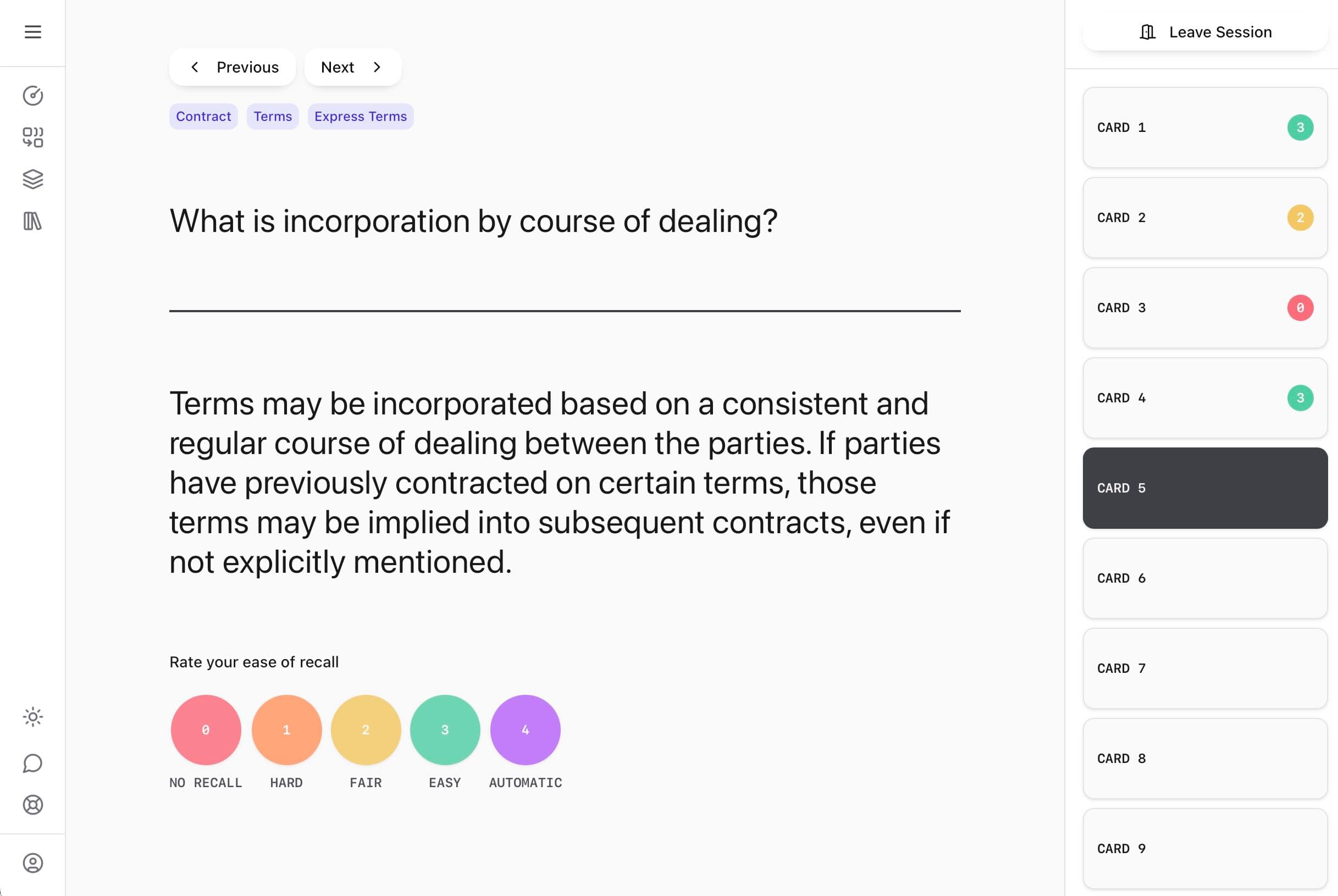Choose the yellow Fair rating circle
Image resolution: width=1338 pixels, height=896 pixels.
(366, 729)
